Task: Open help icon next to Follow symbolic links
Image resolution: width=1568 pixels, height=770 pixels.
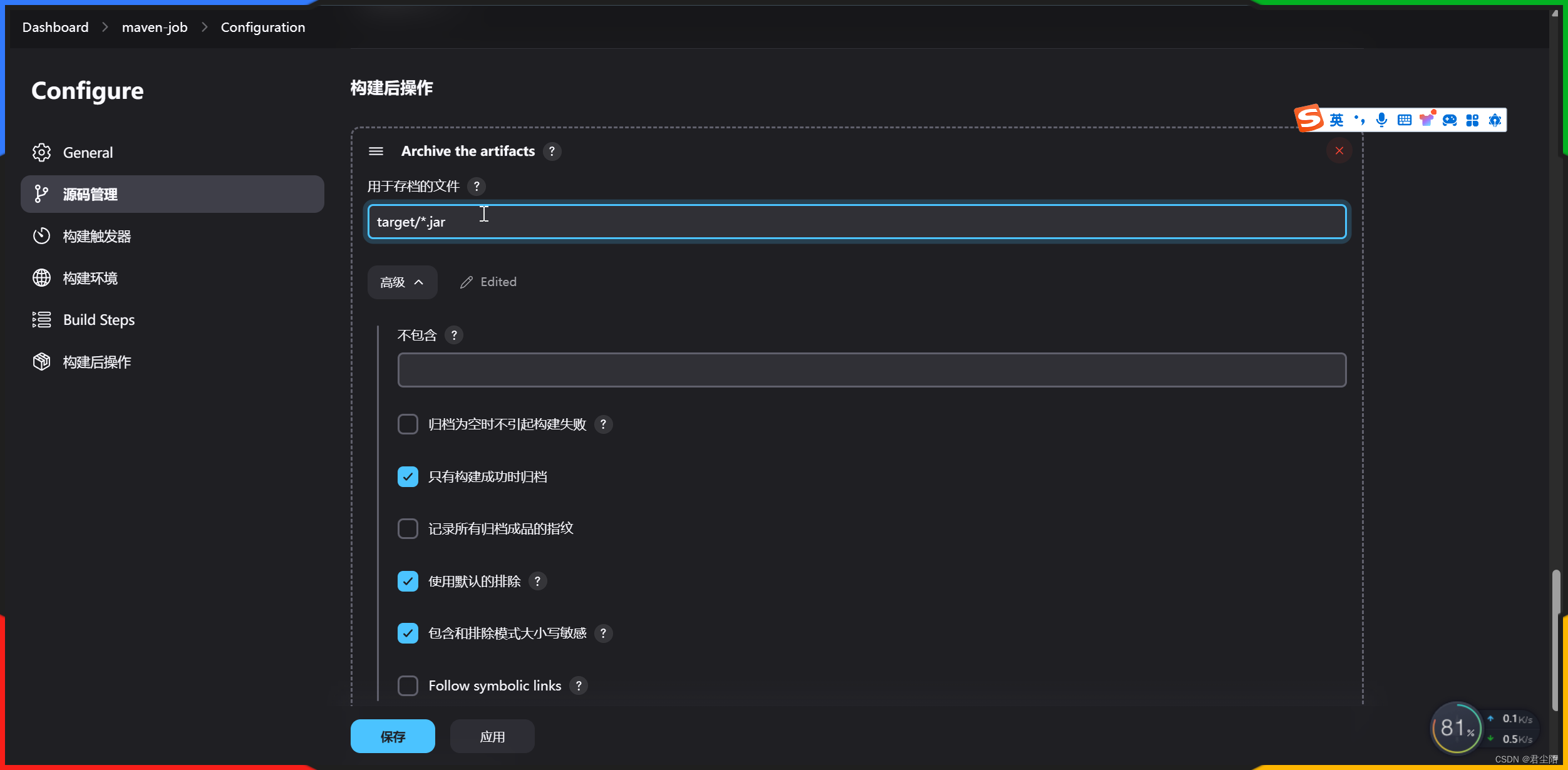Action: click(x=579, y=685)
